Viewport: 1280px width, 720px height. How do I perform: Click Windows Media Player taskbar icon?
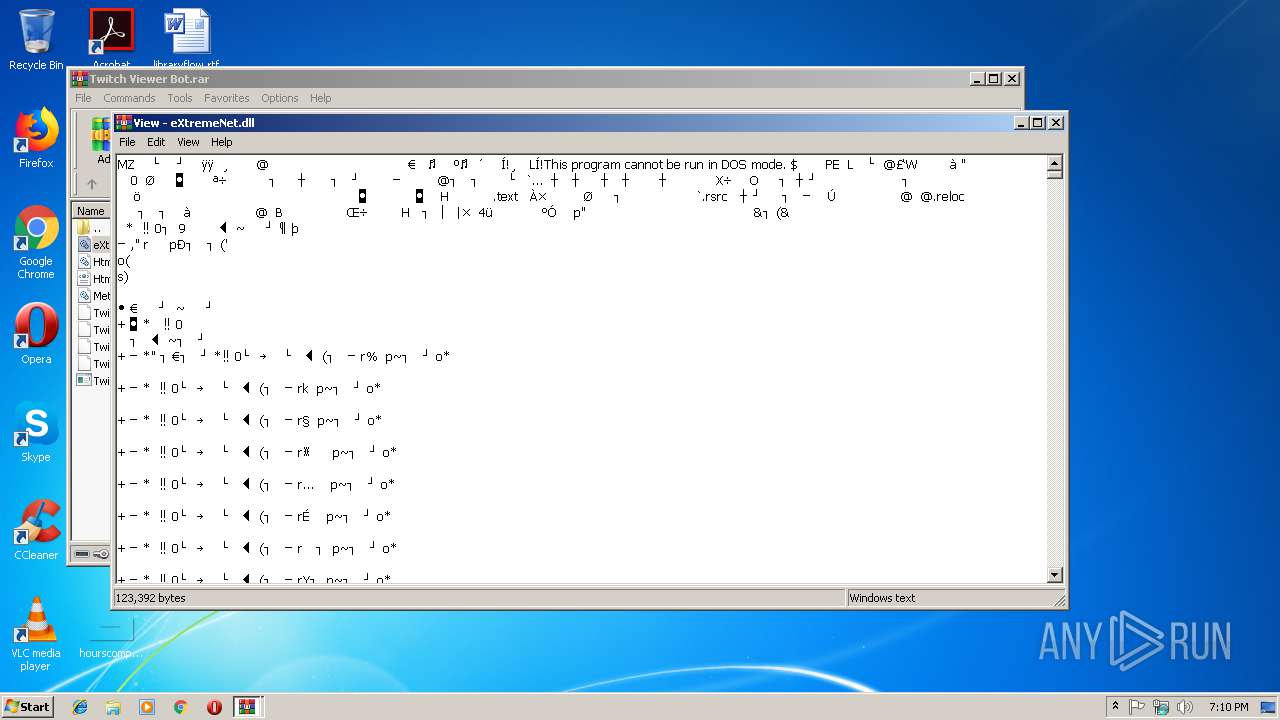(x=147, y=707)
